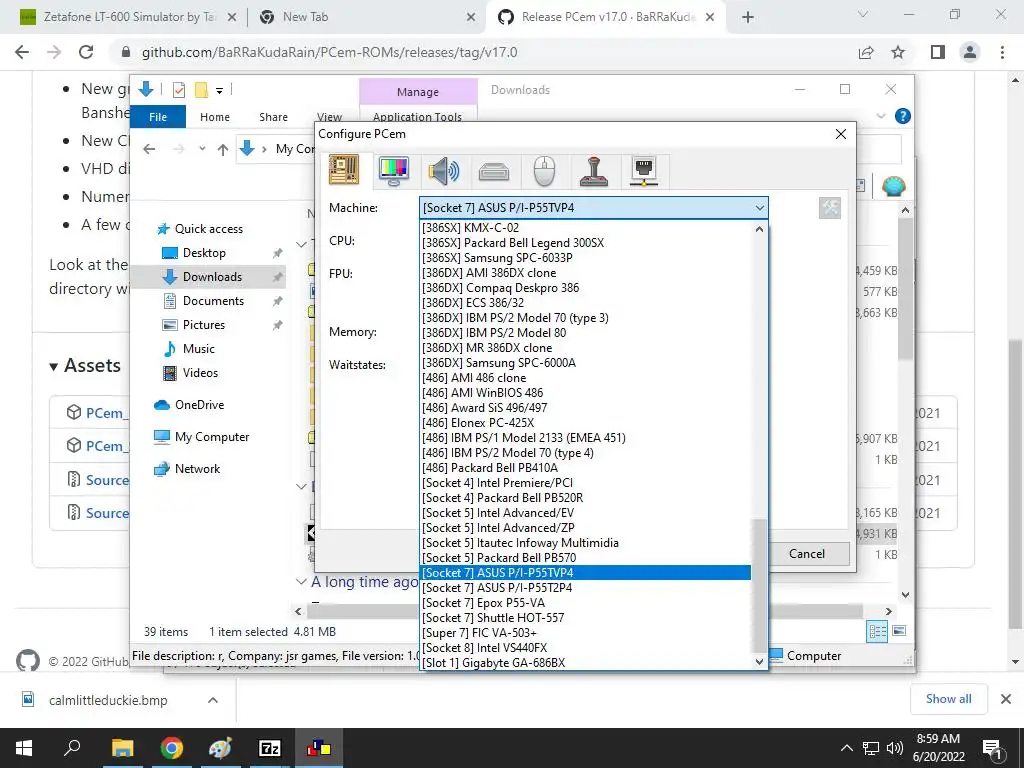Show hidden system tray icons

(x=846, y=748)
